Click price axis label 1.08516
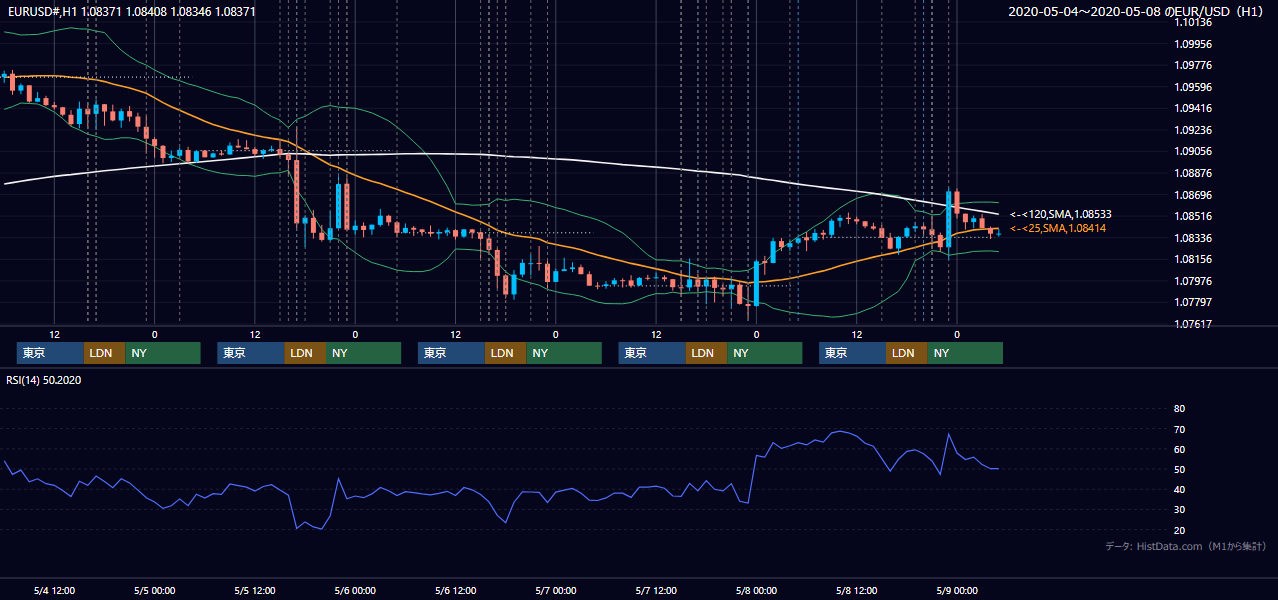The height and width of the screenshot is (600, 1278). coord(1193,216)
